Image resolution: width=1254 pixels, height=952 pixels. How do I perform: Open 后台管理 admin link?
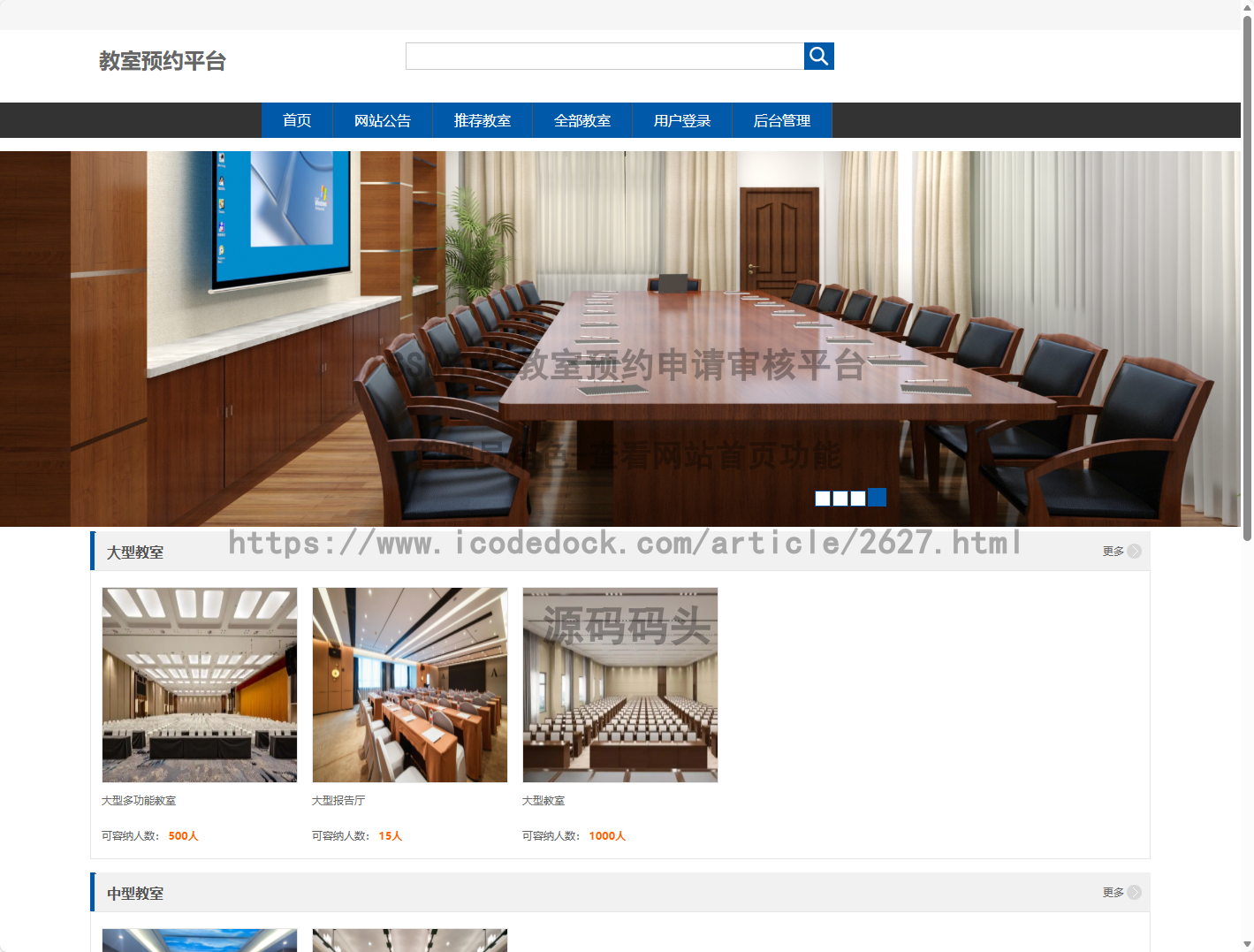click(x=782, y=121)
